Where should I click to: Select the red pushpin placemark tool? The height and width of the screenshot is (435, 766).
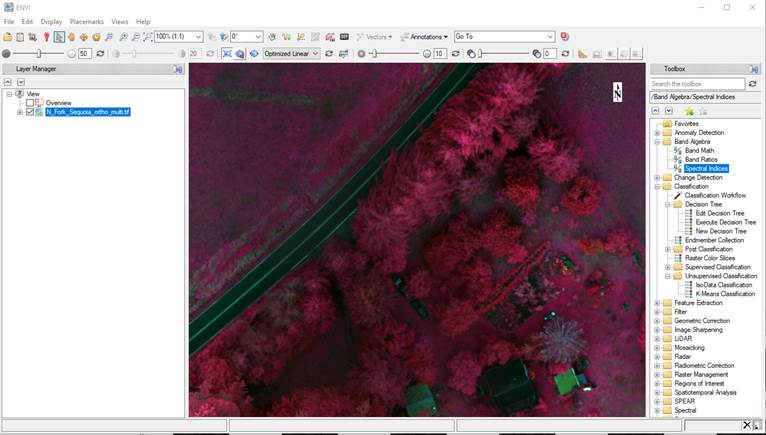(46, 37)
